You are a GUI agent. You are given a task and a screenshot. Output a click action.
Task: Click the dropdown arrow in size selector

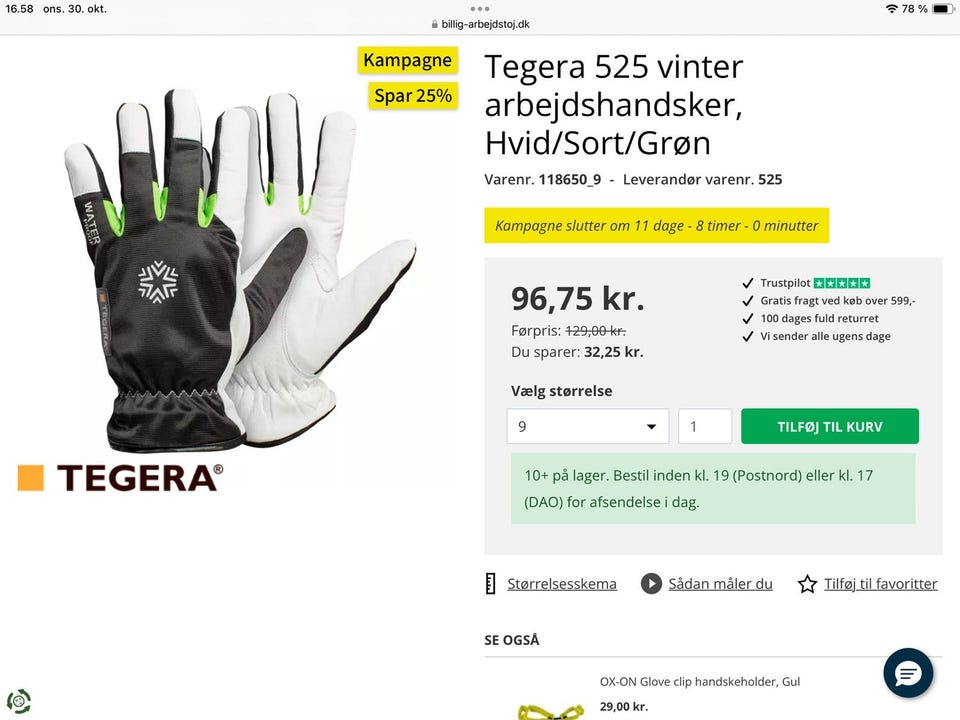click(x=651, y=427)
